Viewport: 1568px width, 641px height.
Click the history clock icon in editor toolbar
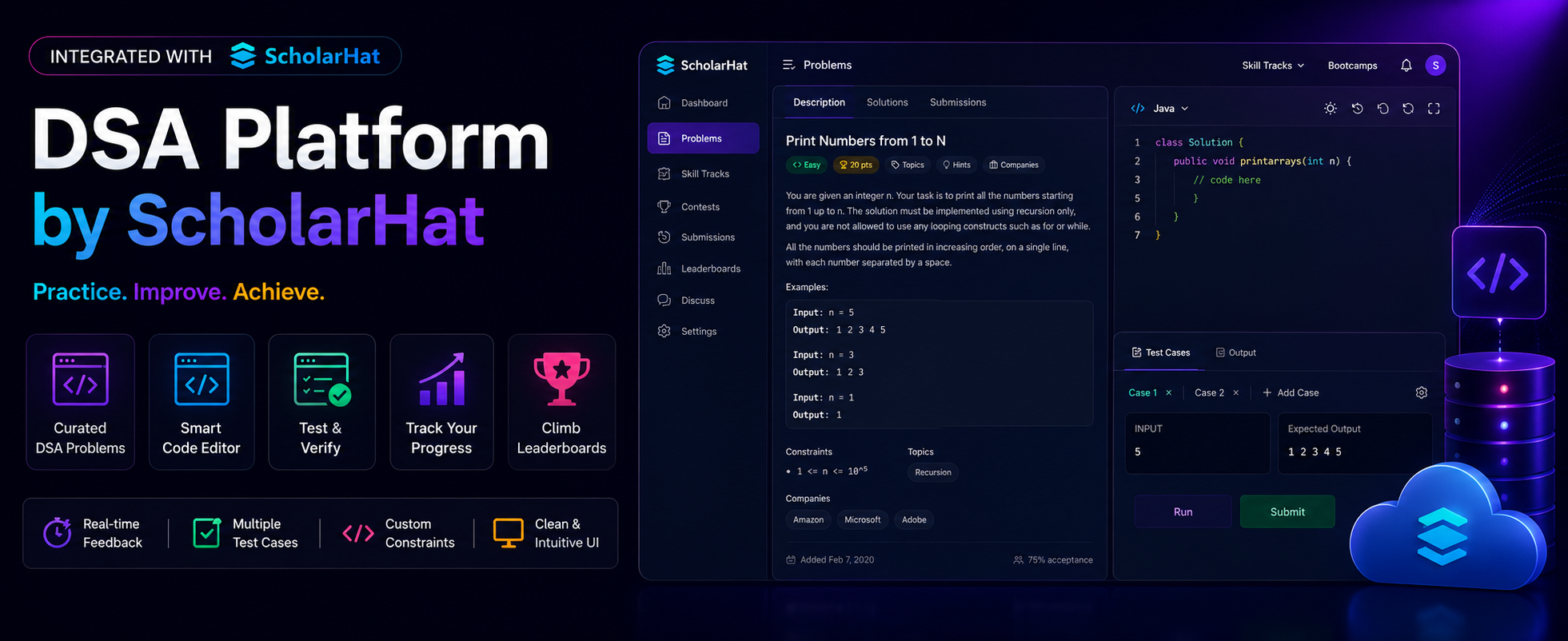[1357, 109]
